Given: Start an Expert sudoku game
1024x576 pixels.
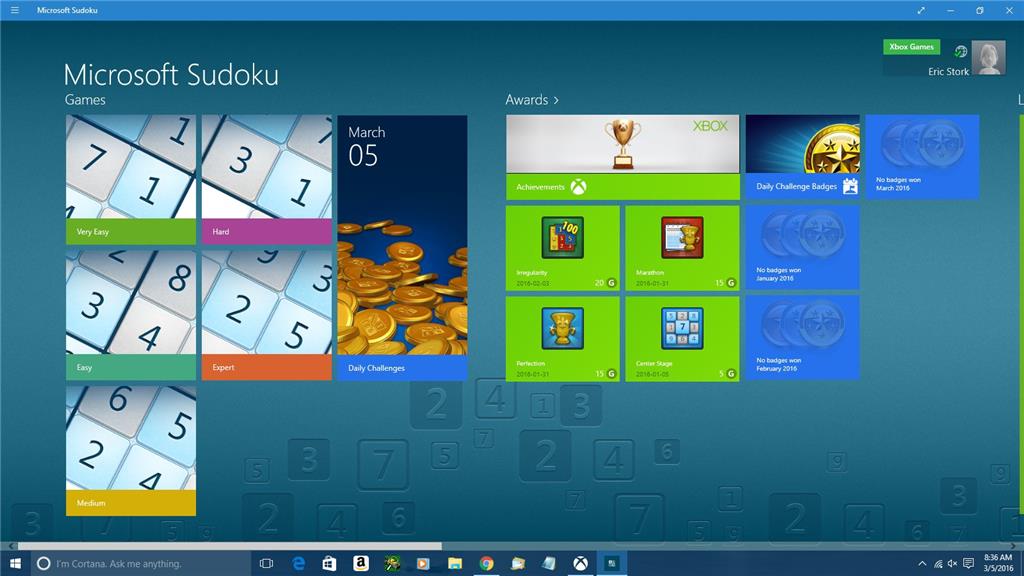Looking at the screenshot, I should [x=266, y=315].
